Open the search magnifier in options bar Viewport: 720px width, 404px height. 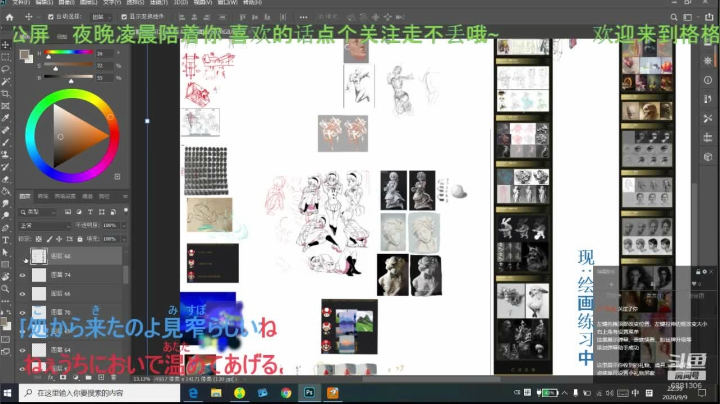tap(674, 17)
